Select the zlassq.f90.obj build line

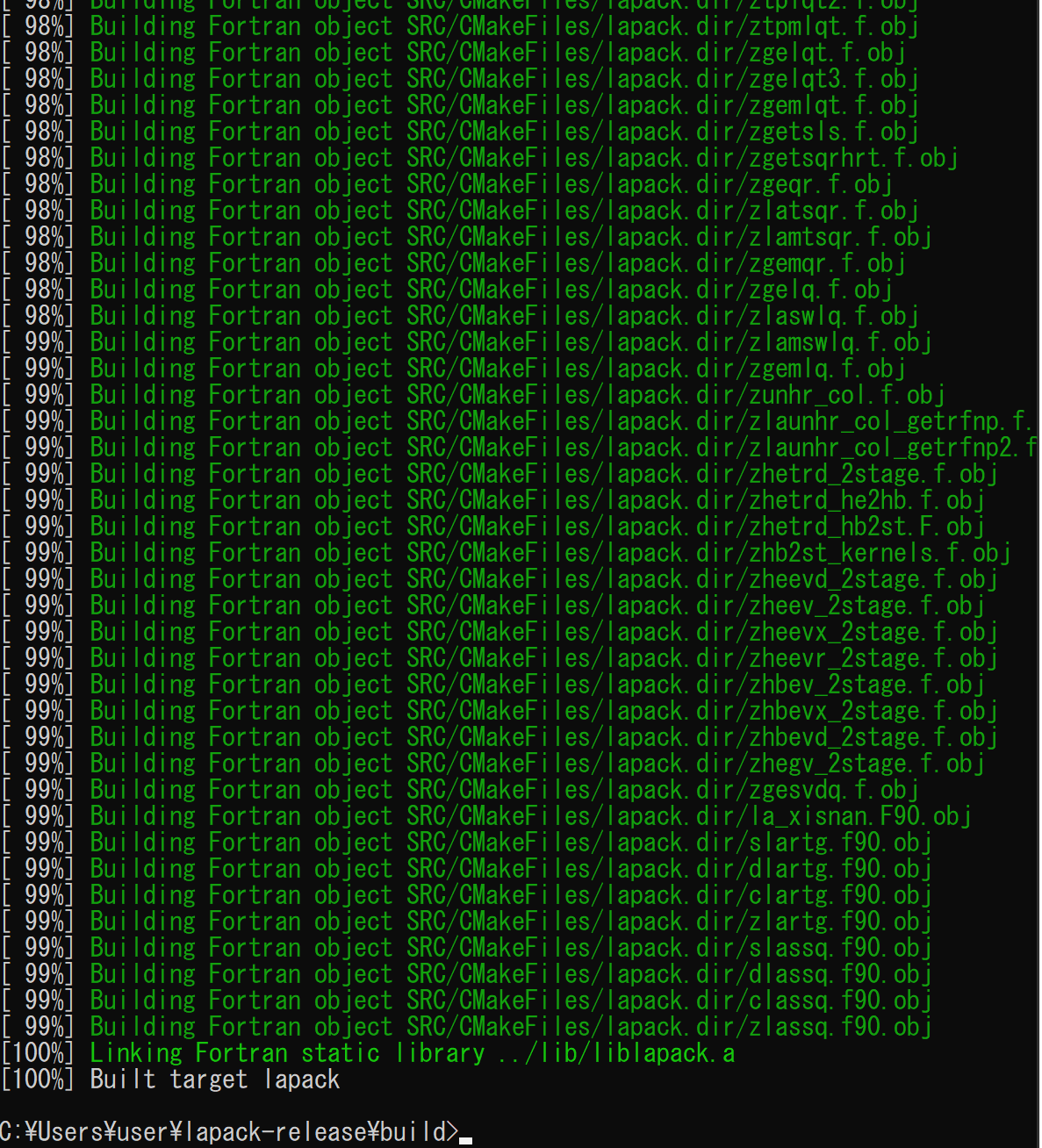pyautogui.click(x=466, y=1027)
